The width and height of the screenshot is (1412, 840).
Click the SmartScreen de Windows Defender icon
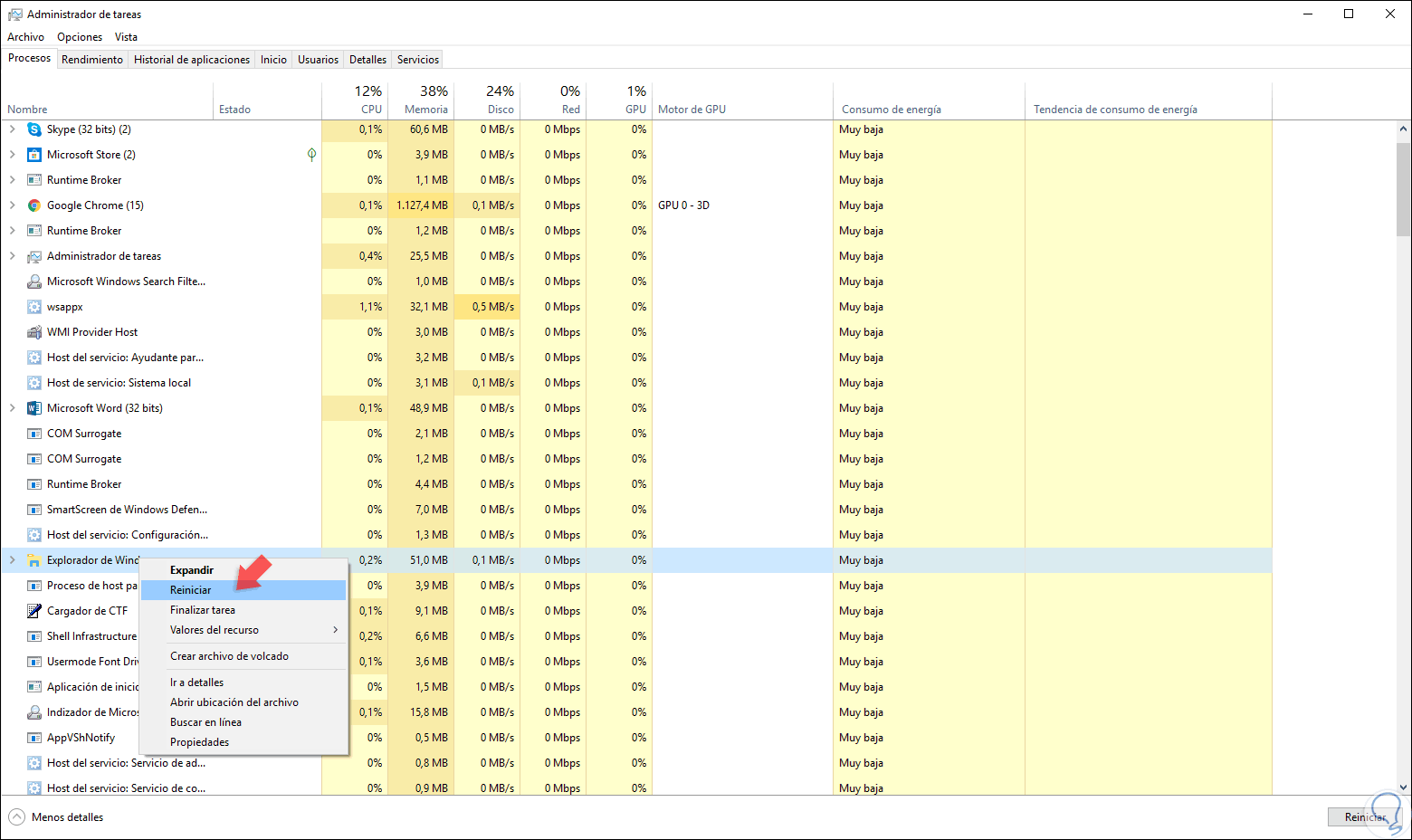(34, 510)
